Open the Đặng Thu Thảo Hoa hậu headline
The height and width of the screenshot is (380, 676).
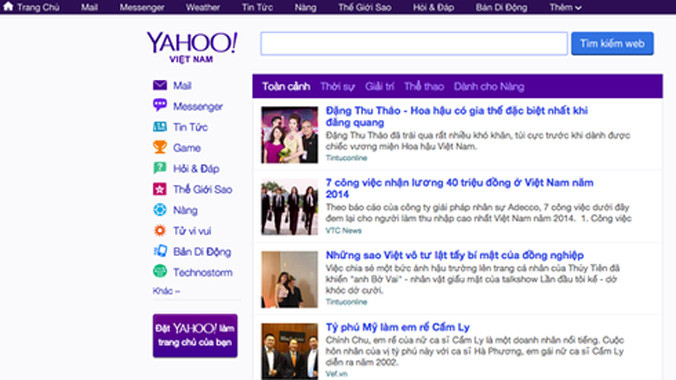click(x=457, y=116)
